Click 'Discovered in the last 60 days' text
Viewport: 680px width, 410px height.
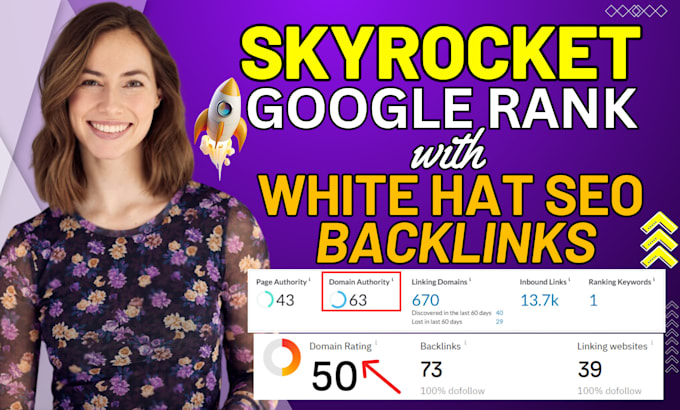(451, 313)
